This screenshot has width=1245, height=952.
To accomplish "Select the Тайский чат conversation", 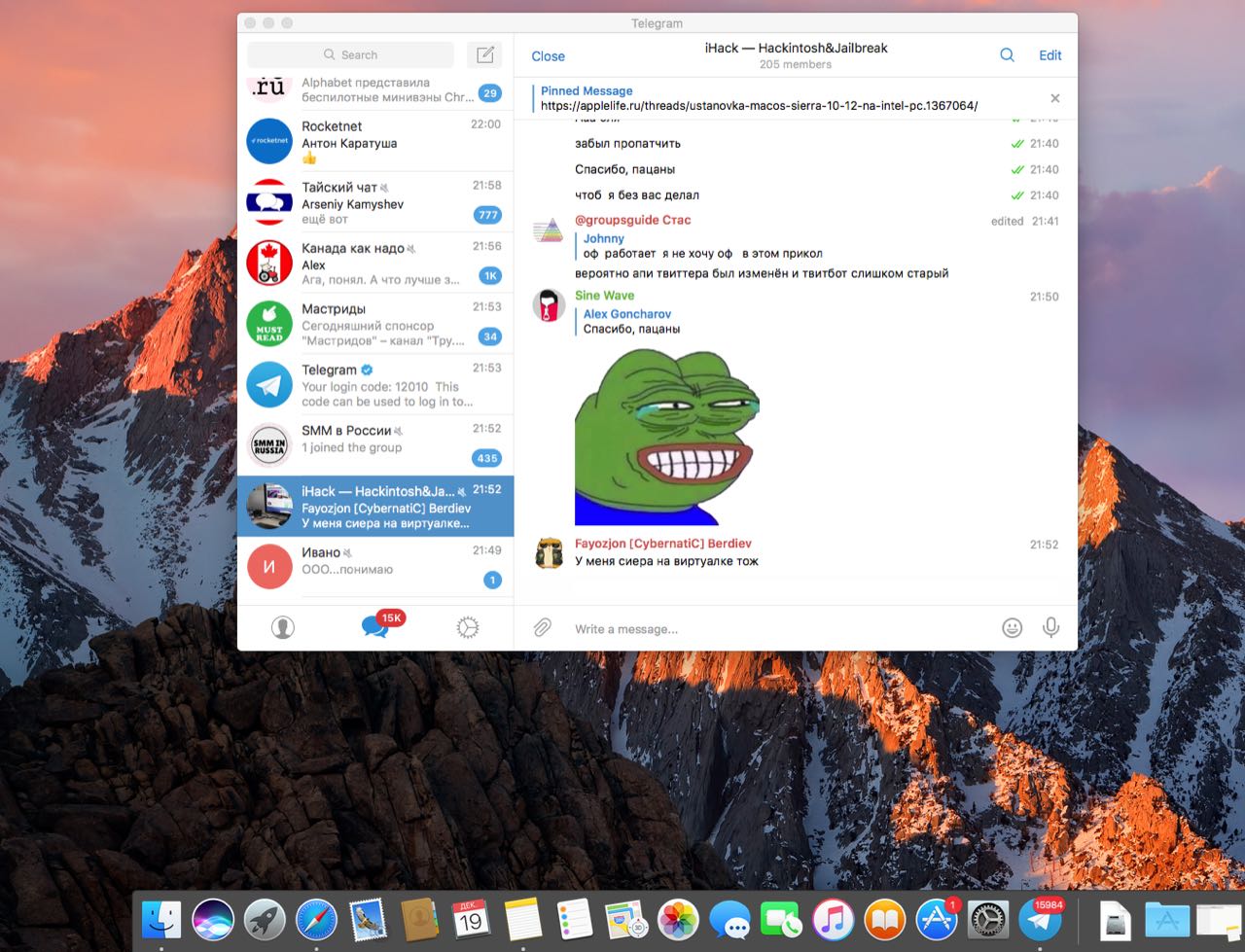I will coord(375,202).
